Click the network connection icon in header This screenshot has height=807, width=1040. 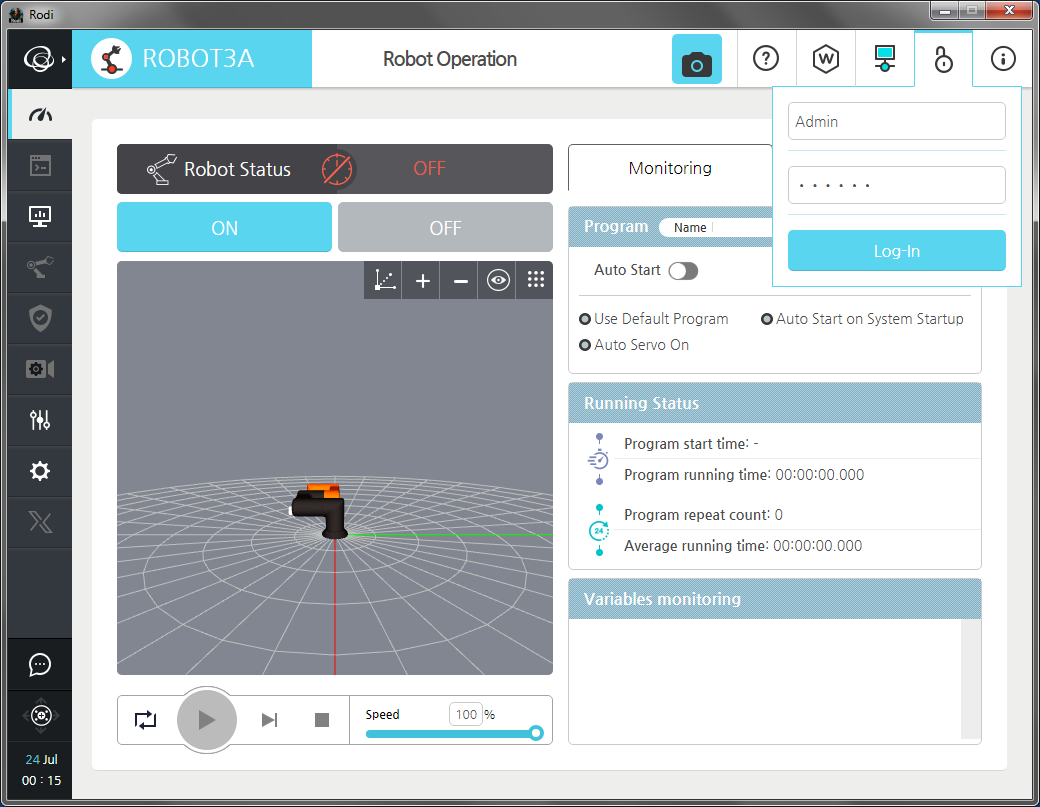(884, 59)
